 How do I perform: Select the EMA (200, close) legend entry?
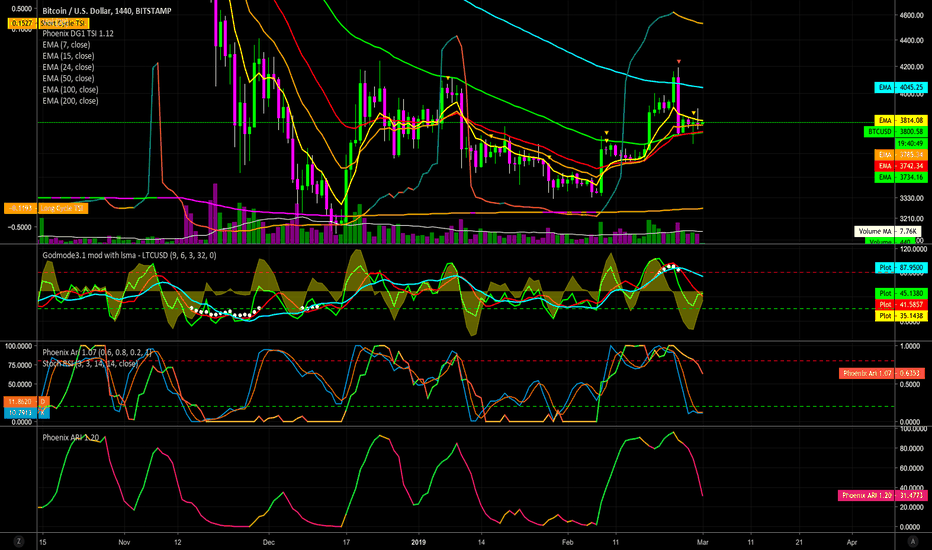click(x=70, y=101)
